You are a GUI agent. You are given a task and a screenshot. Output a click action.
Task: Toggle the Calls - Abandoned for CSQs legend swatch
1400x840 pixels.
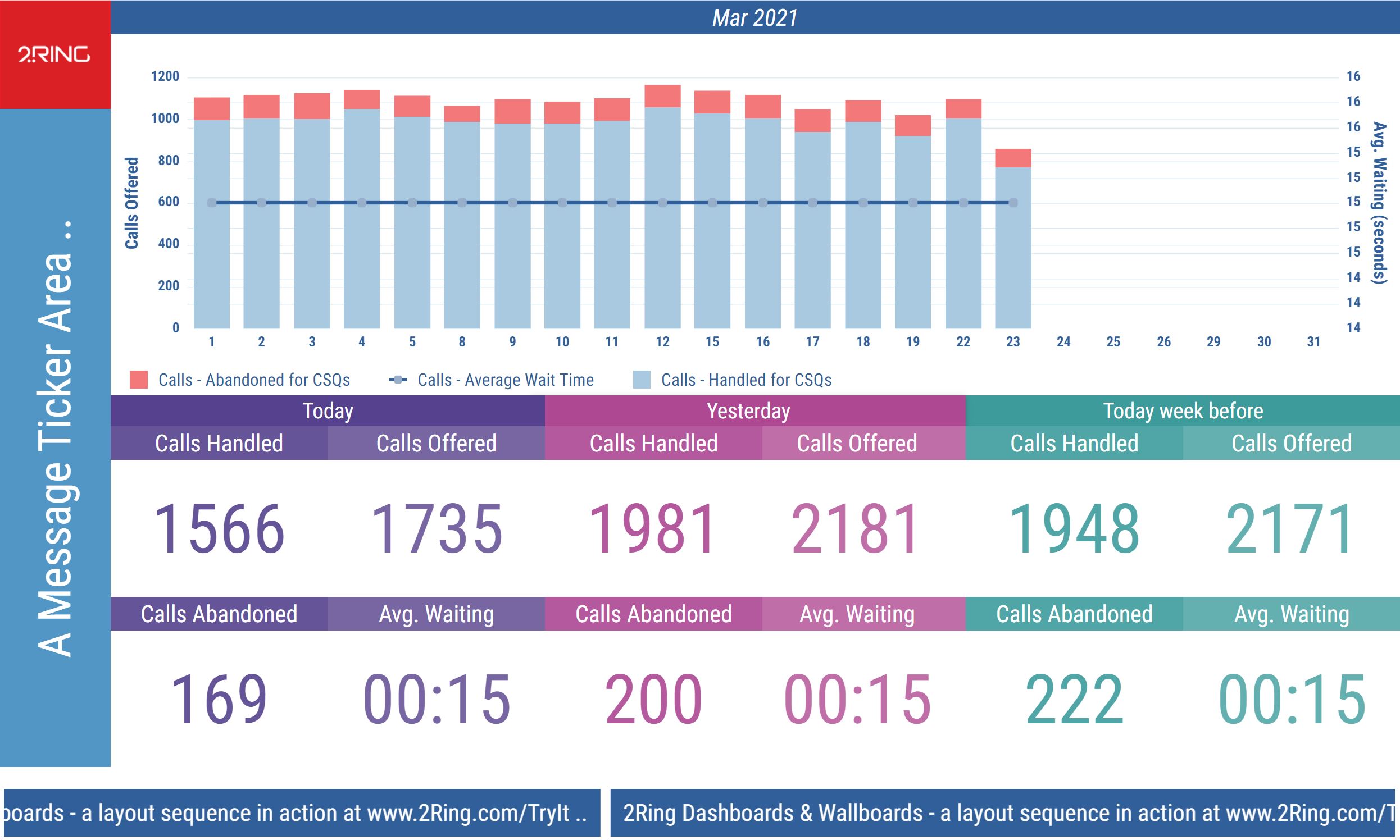coord(139,380)
